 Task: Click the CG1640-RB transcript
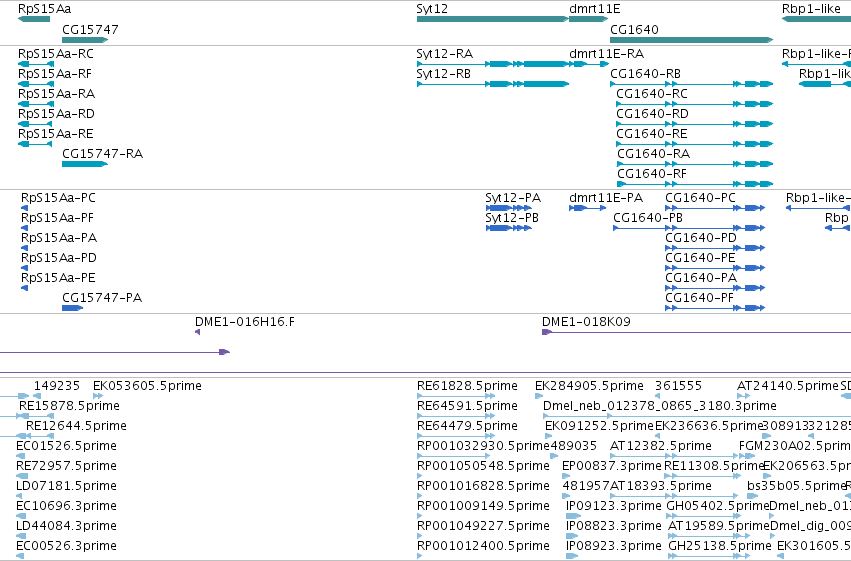point(691,84)
